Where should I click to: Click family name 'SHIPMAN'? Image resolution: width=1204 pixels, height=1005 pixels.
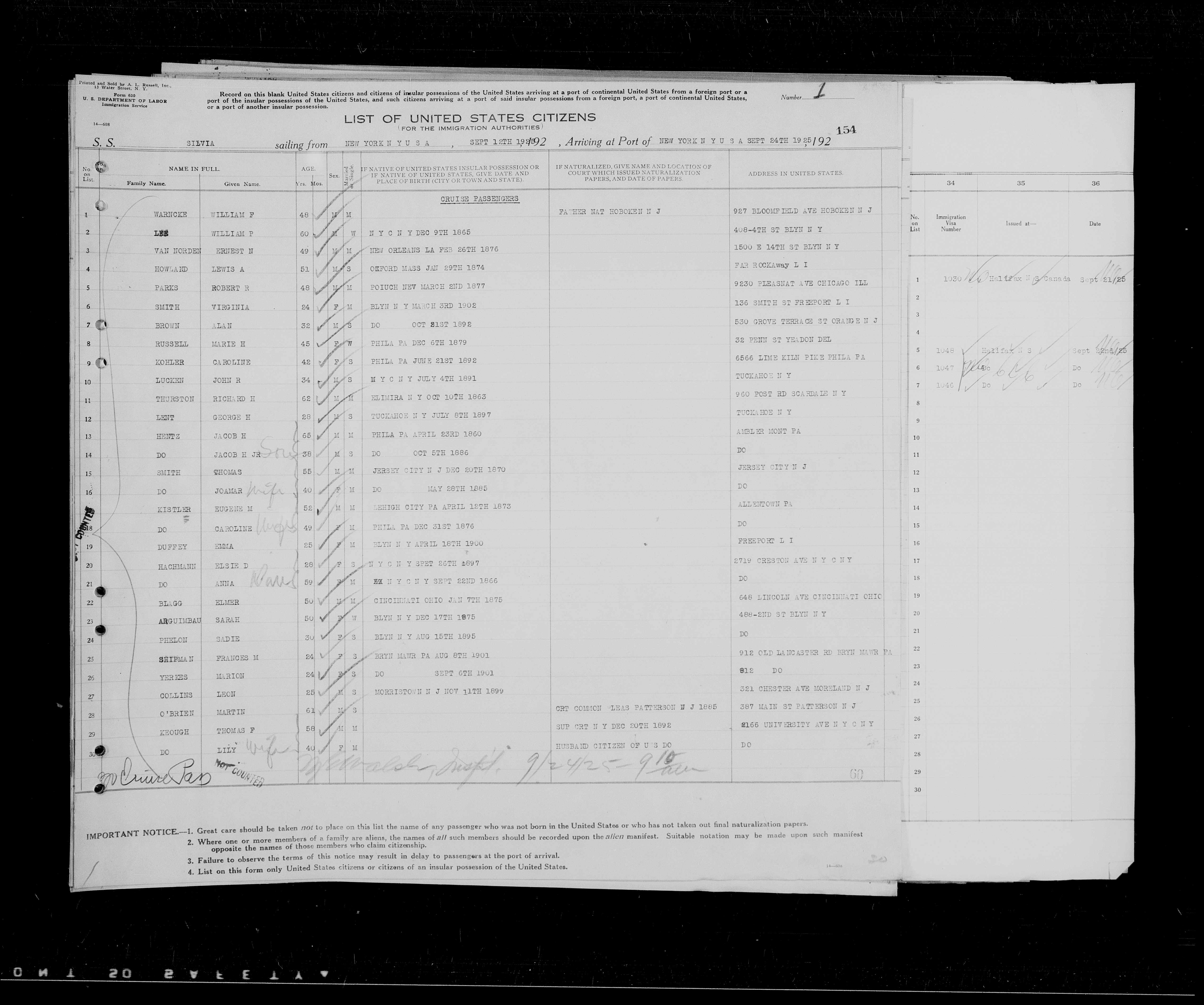pos(176,659)
